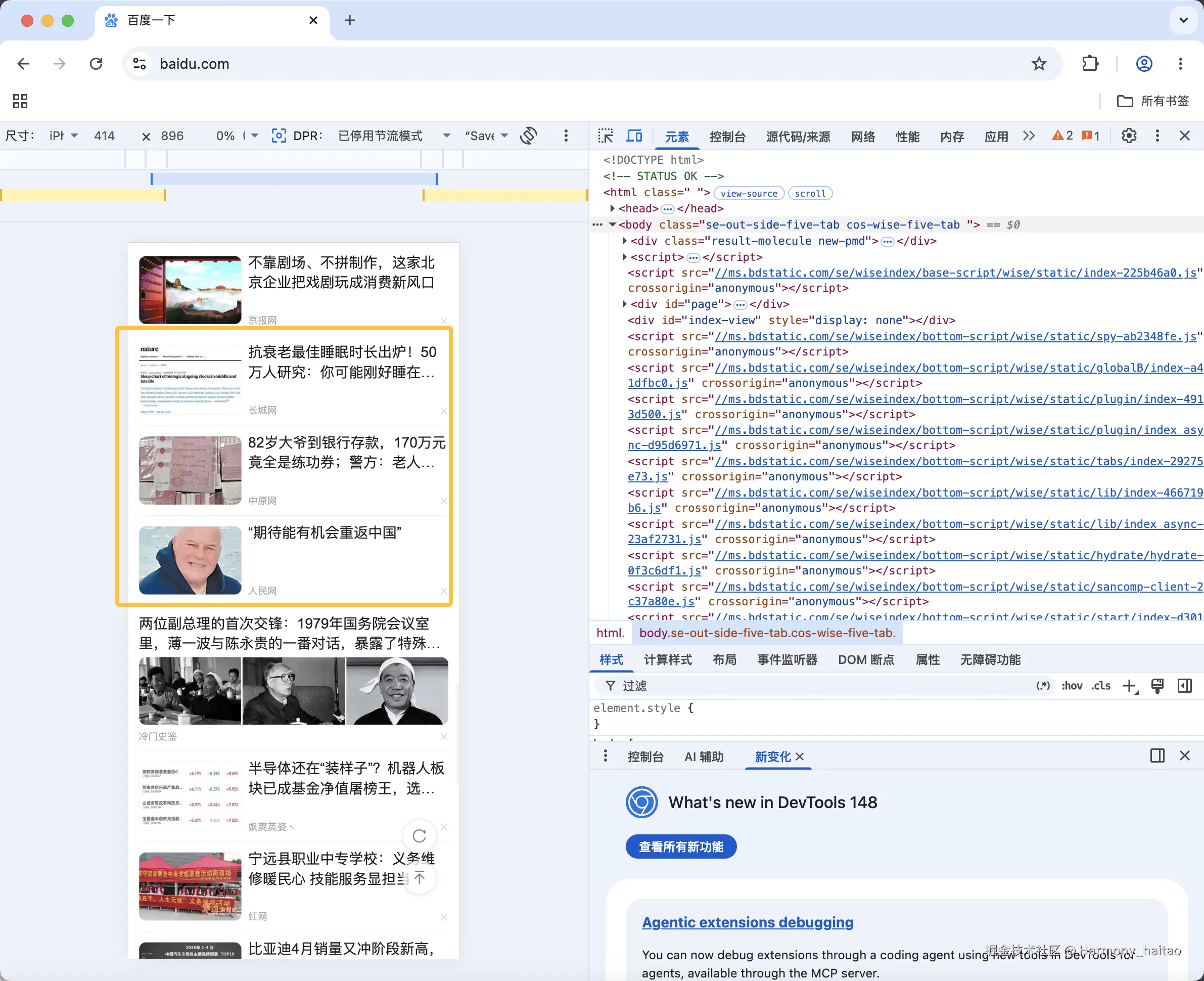Activate the inspect element picker

coord(606,136)
